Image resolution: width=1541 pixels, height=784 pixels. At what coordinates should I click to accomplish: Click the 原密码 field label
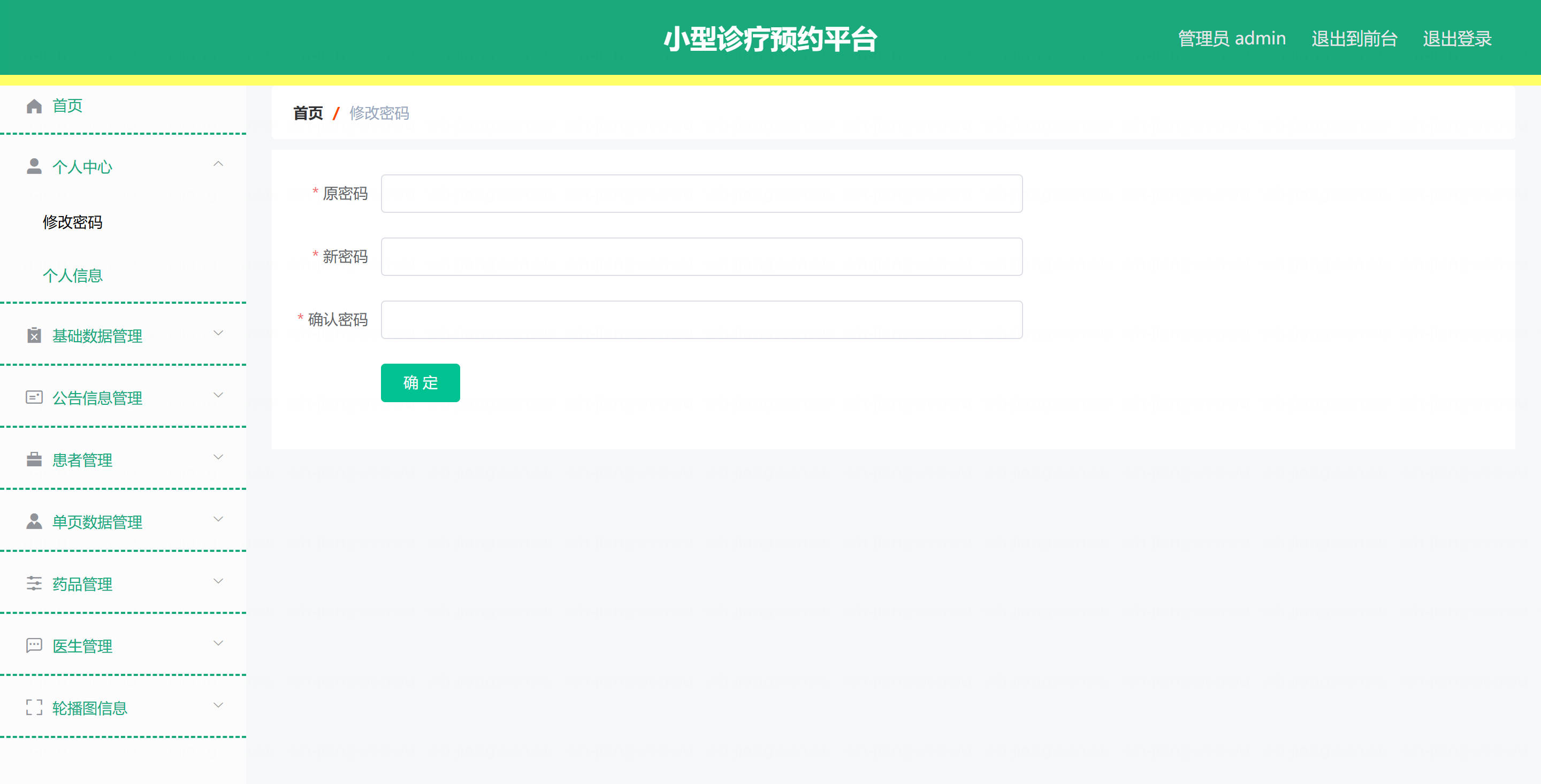click(x=345, y=194)
